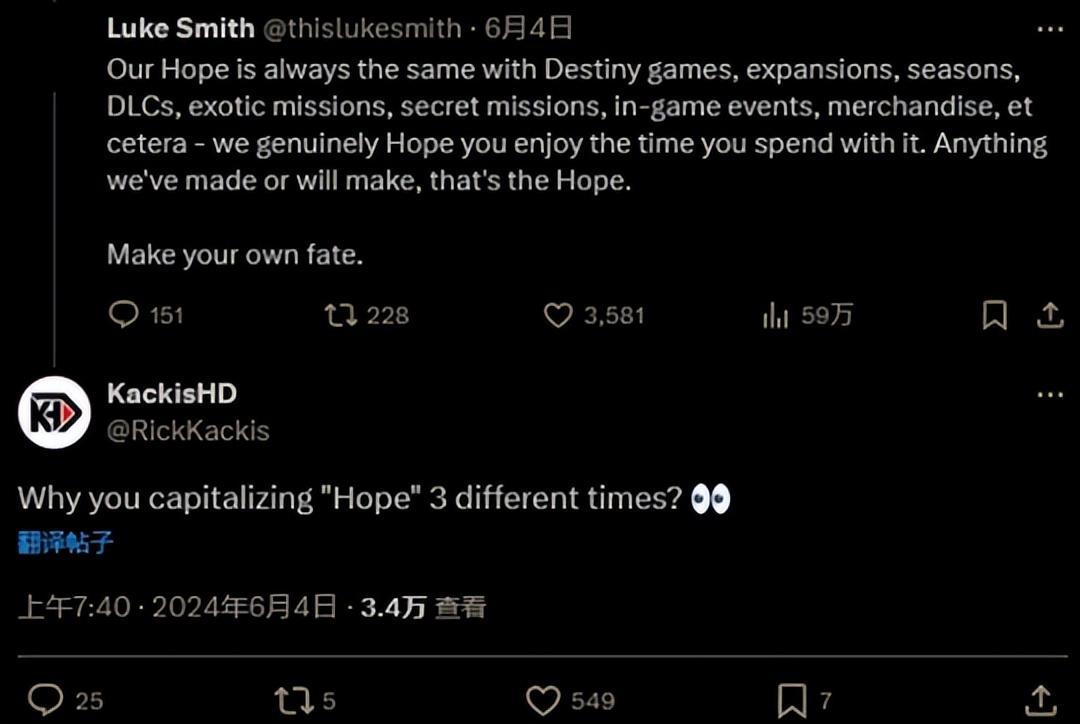Screen dimensions: 1080x724
Task: Open the tweet timestamp 2024年6月4日
Action: point(244,607)
